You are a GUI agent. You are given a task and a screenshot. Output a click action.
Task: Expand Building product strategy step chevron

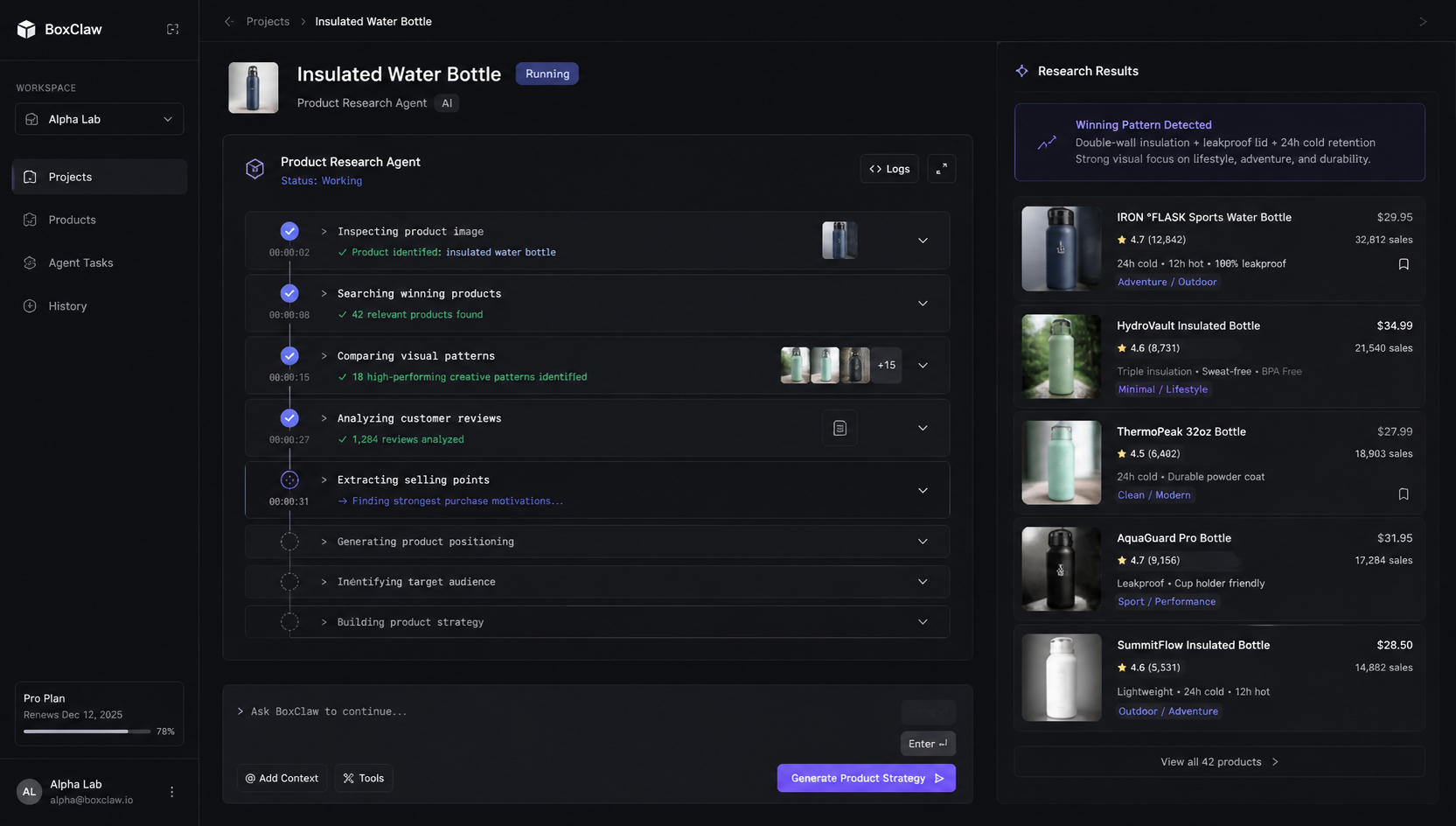point(923,622)
